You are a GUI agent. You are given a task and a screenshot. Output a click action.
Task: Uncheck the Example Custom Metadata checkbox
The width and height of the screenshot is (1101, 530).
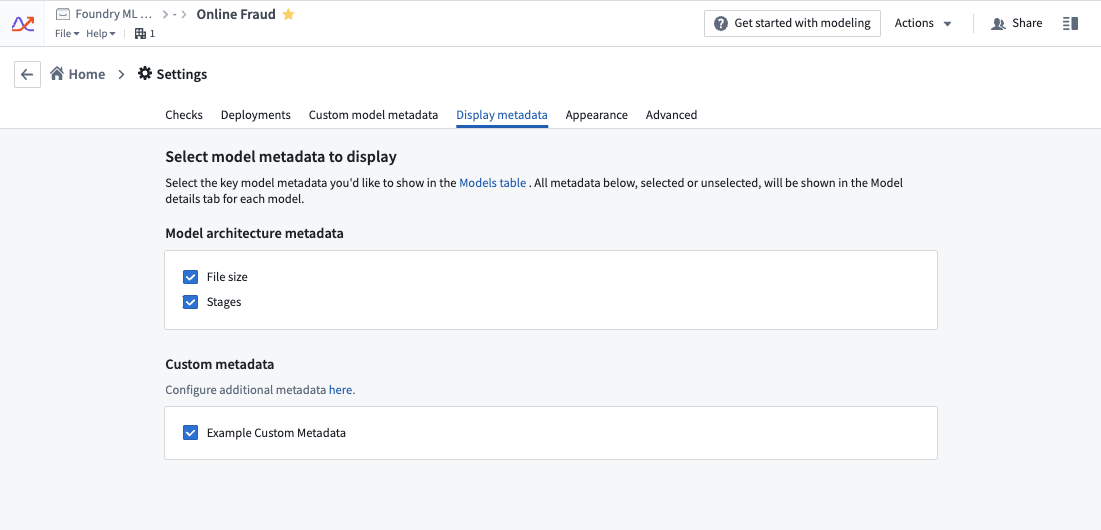tap(190, 432)
